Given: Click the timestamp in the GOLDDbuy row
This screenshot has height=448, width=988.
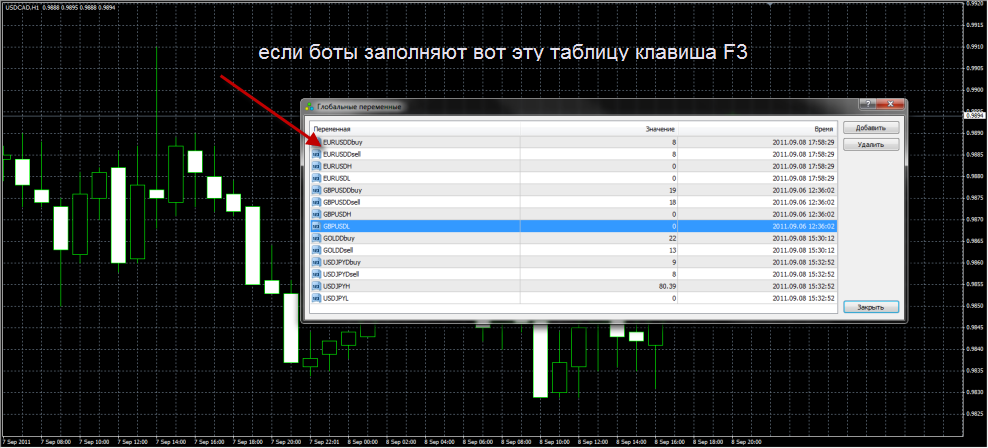Looking at the screenshot, I should coord(803,238).
